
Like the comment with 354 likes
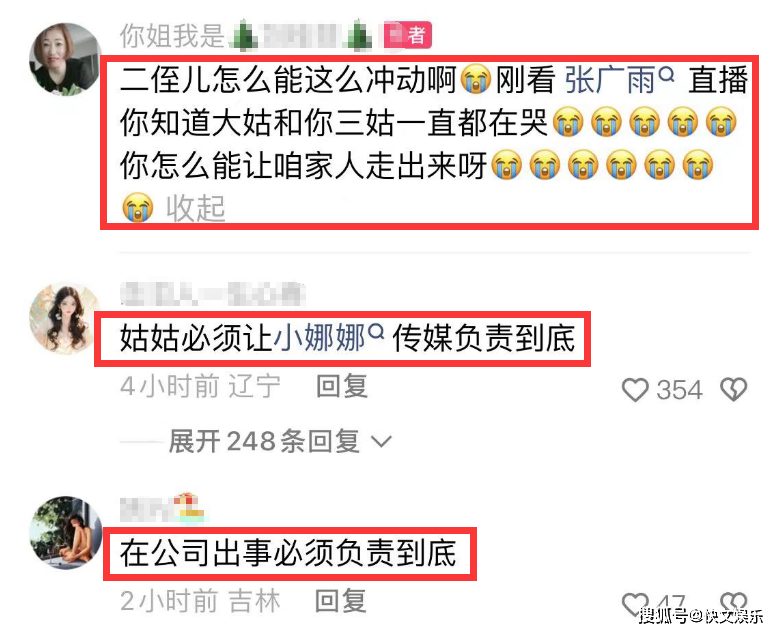click(635, 389)
